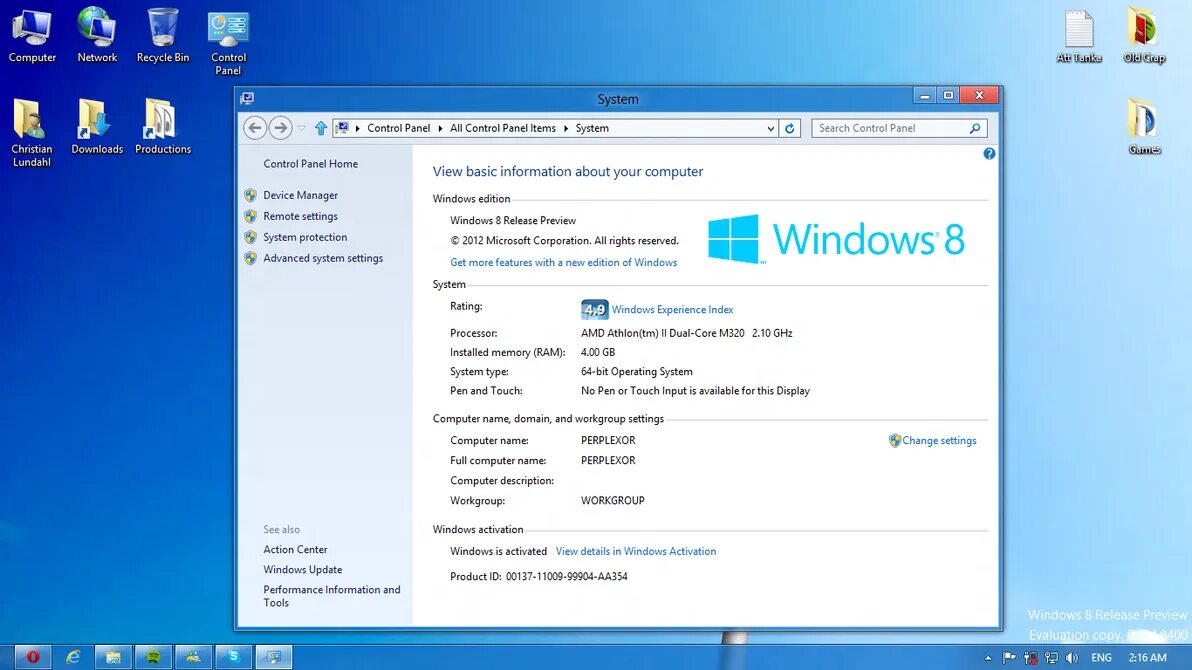Select the Control Panel desktop icon
This screenshot has width=1192, height=670.
tap(228, 43)
